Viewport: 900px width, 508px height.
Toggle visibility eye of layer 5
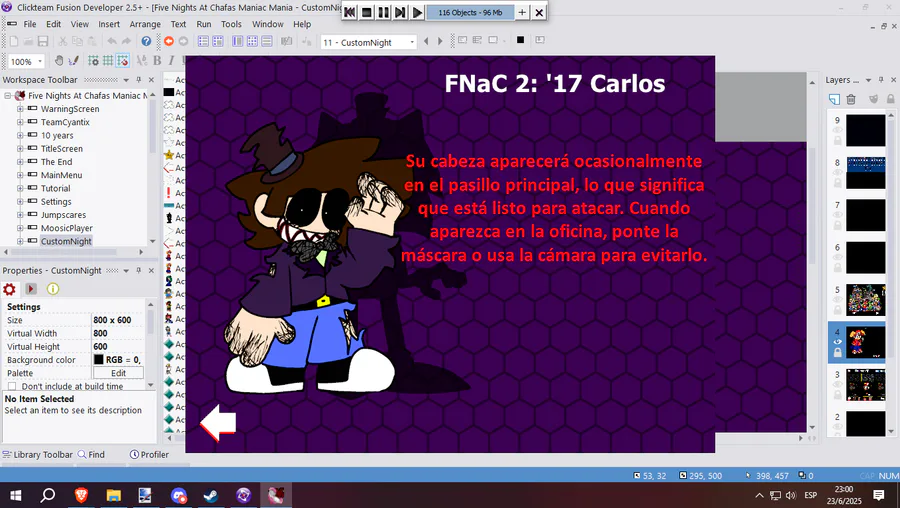[x=837, y=300]
